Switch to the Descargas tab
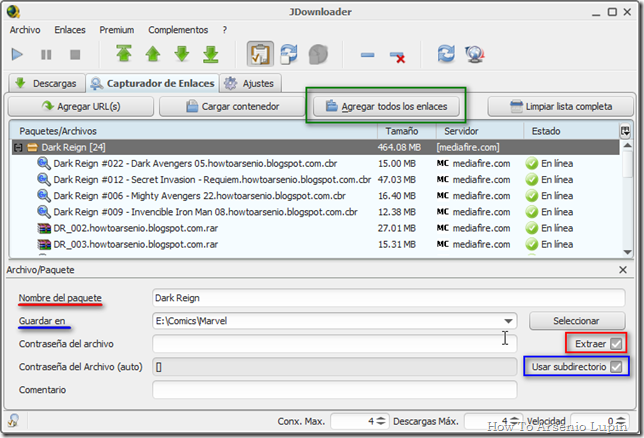This screenshot has height=438, width=644. click(45, 83)
